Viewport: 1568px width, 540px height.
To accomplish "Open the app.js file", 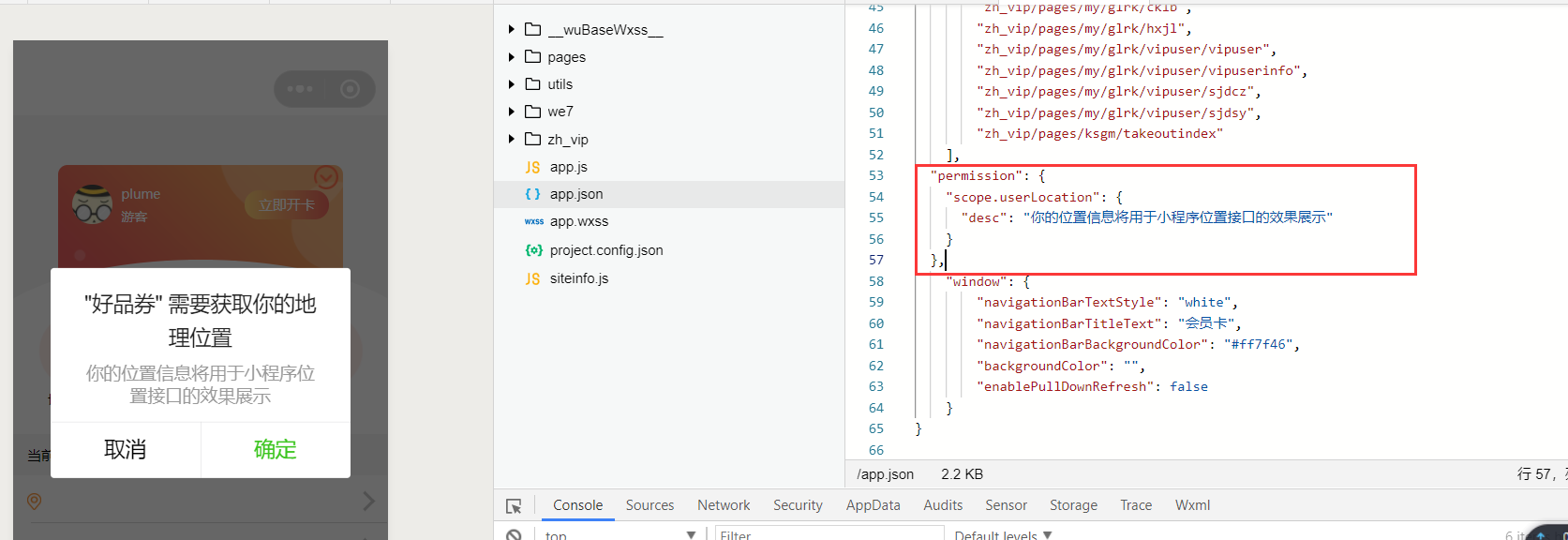I will pos(568,167).
